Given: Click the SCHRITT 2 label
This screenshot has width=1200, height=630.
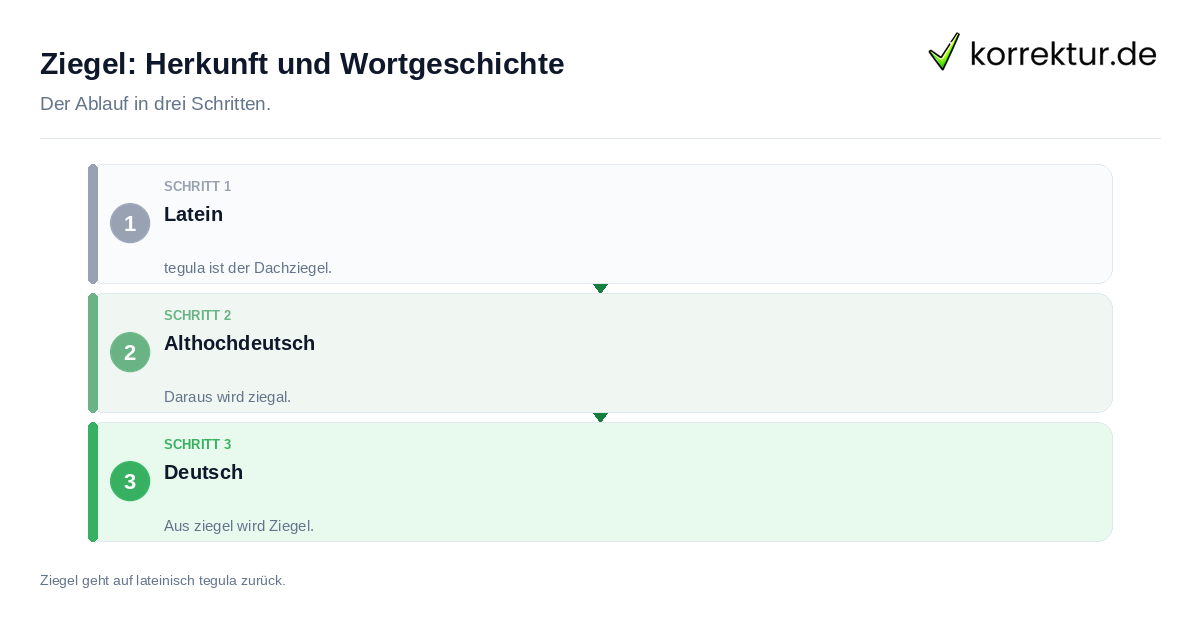Looking at the screenshot, I should coord(197,316).
